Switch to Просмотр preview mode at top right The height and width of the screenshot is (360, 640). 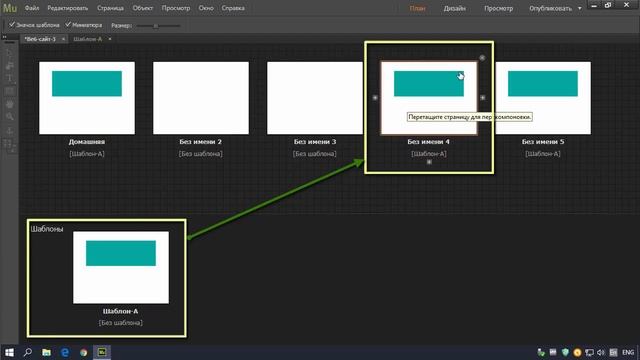coord(498,9)
